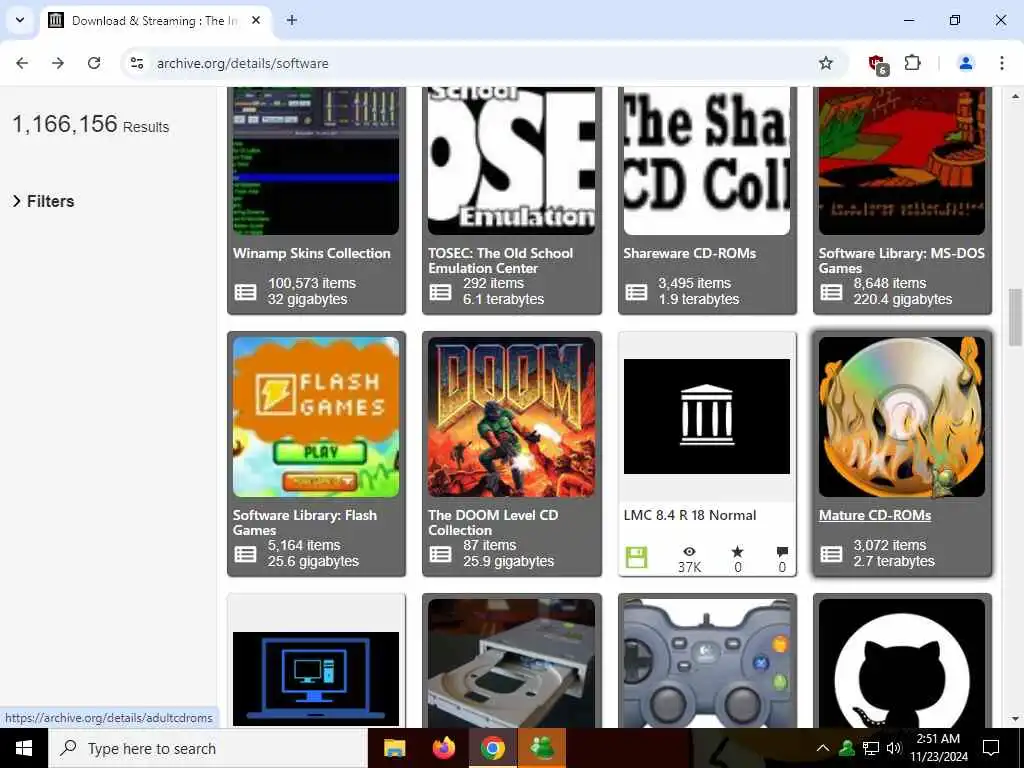Open the network icon in system tray
Screen dimensions: 1024x768
(871, 748)
